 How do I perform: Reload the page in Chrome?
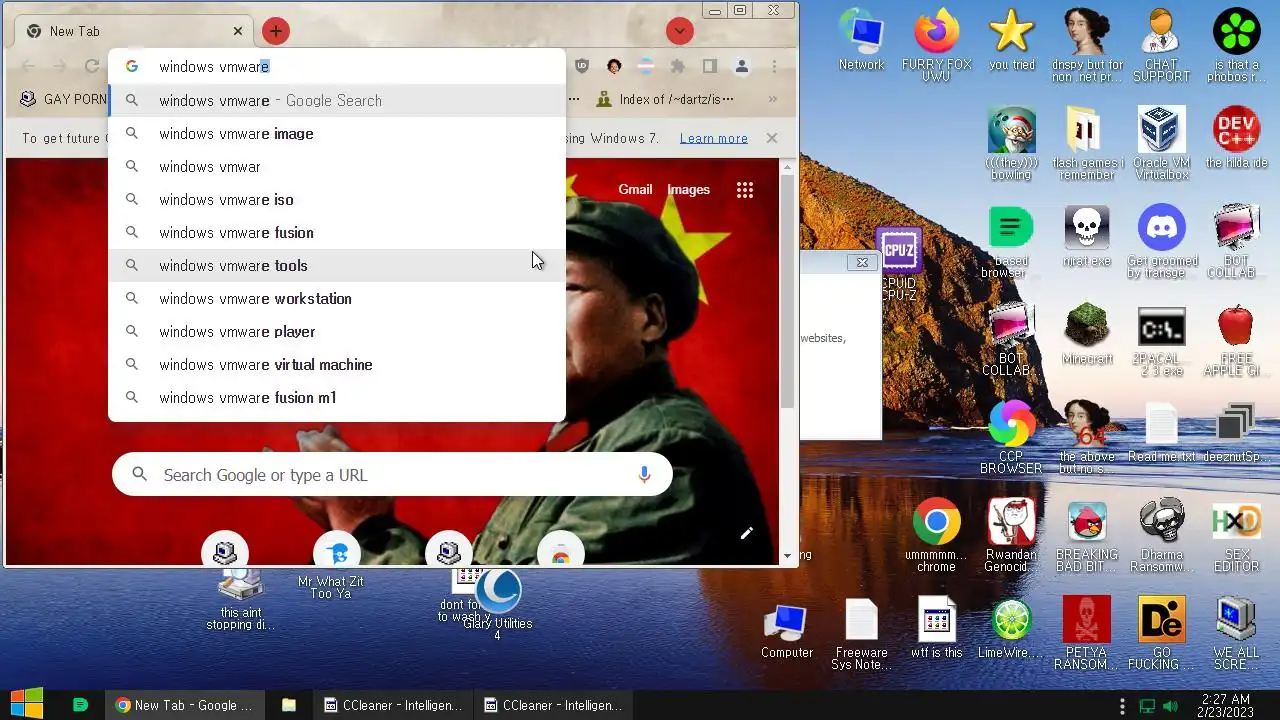[92, 66]
